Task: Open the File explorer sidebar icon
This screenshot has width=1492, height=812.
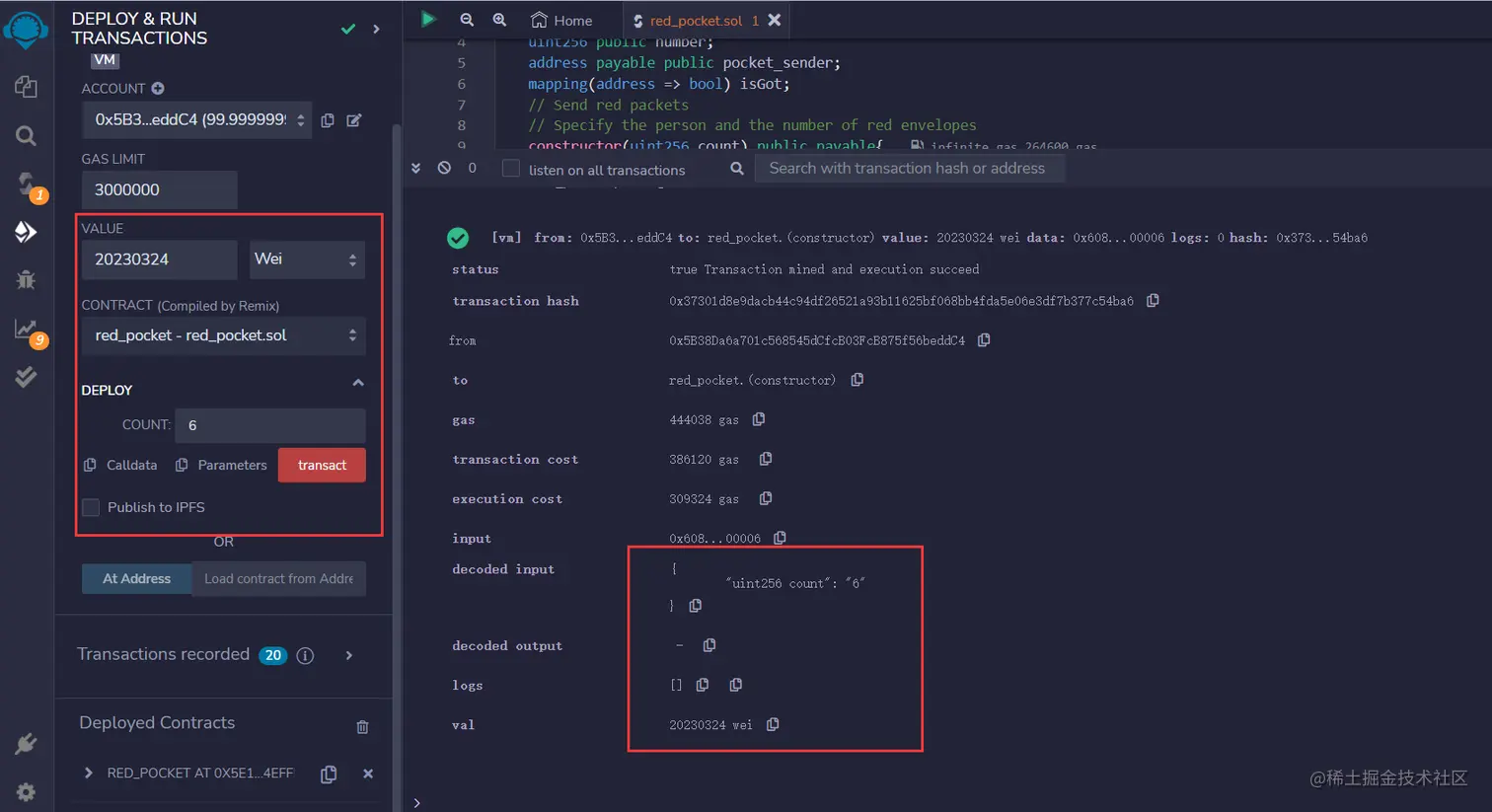Action: (x=27, y=87)
